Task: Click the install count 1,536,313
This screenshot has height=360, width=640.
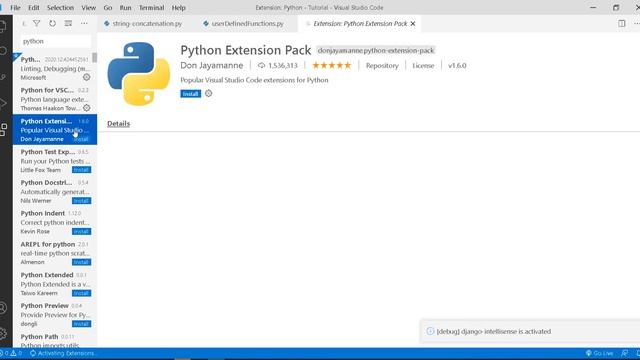Action: (278, 65)
